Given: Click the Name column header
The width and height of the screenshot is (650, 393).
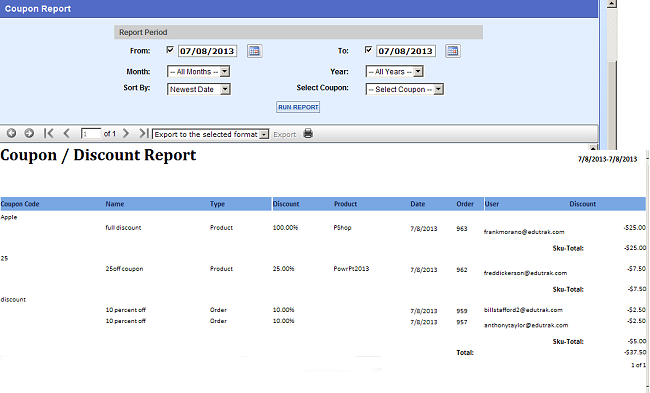Looking at the screenshot, I should coord(115,204).
